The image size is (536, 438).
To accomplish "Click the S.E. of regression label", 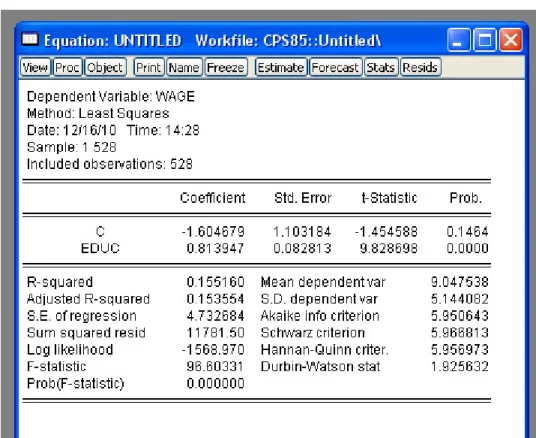I will click(x=82, y=316).
